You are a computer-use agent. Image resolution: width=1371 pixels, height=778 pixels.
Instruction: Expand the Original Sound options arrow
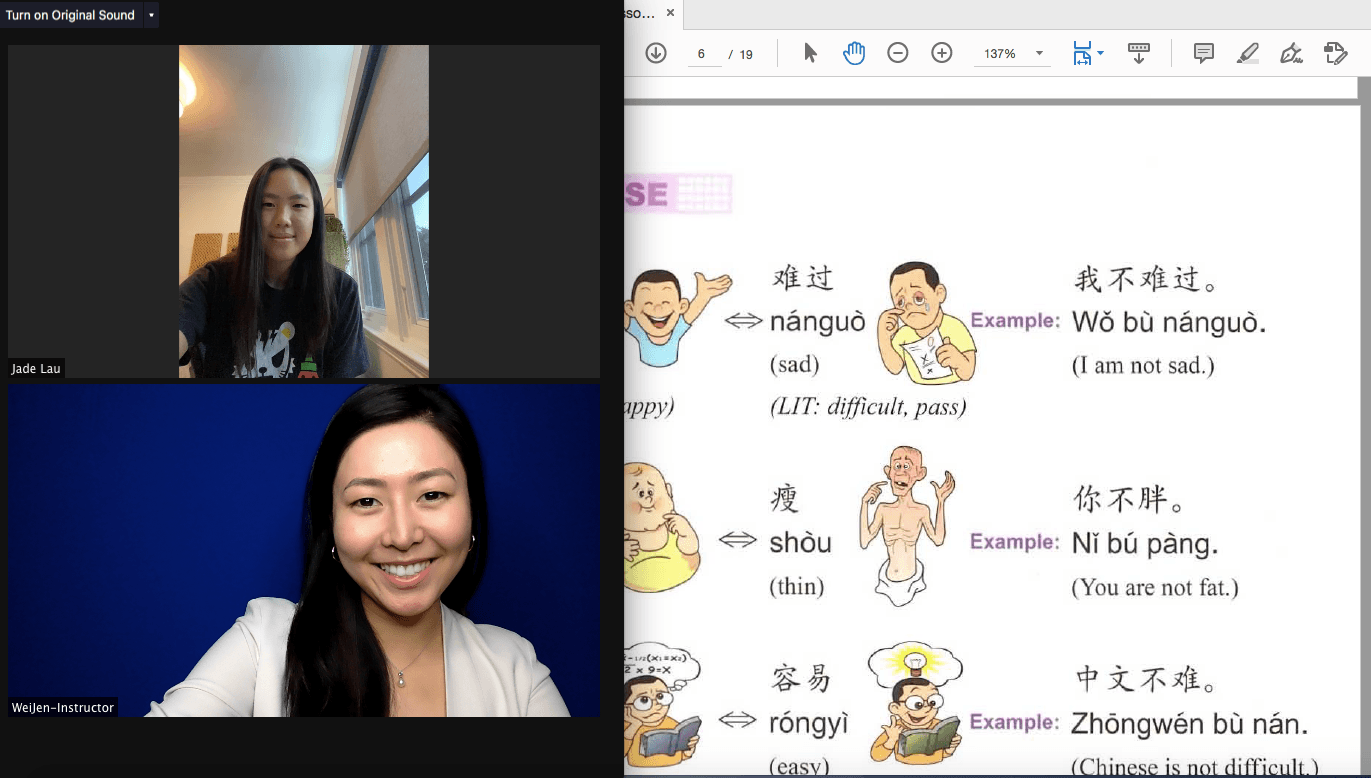pyautogui.click(x=151, y=15)
